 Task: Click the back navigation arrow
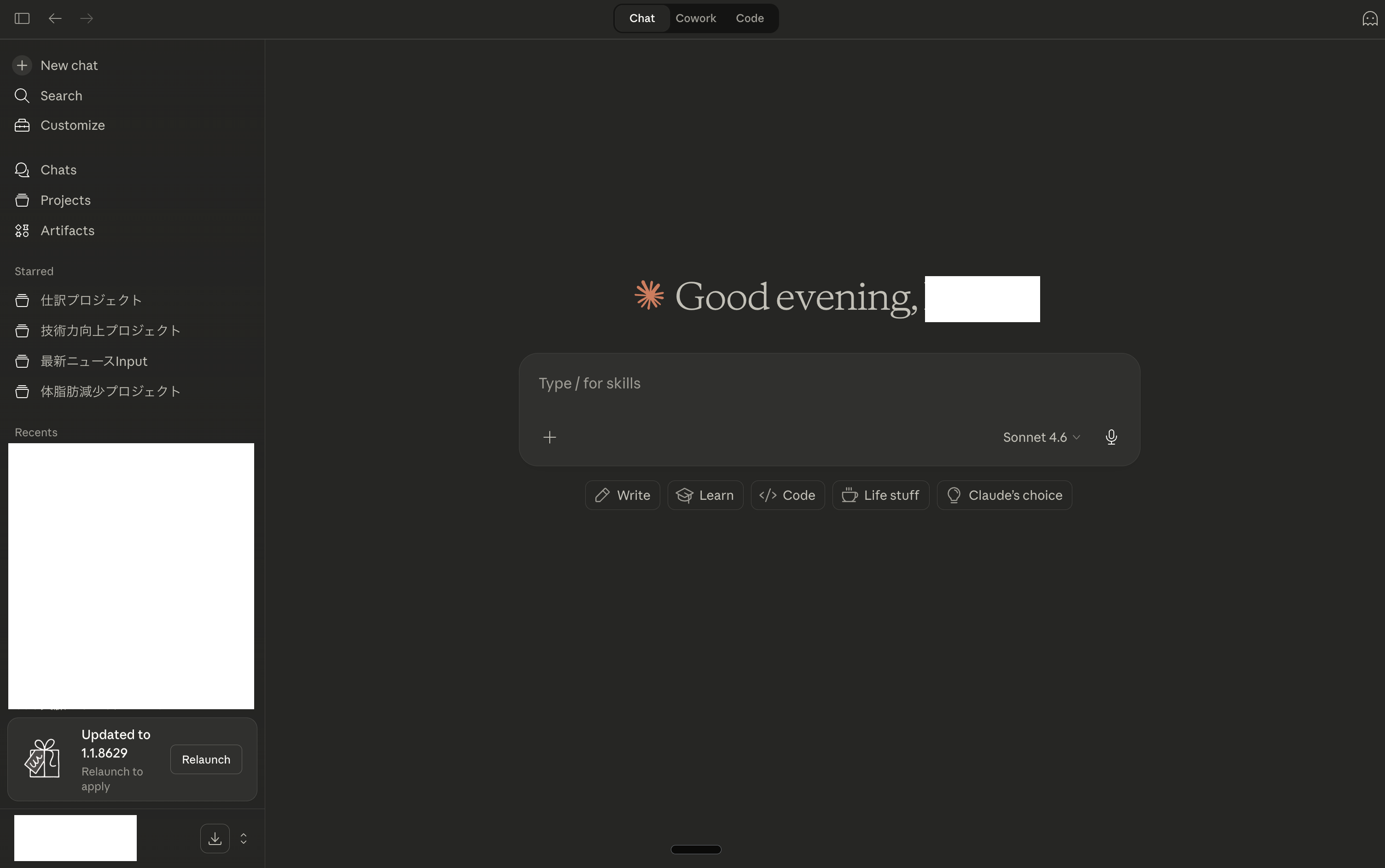click(x=55, y=18)
